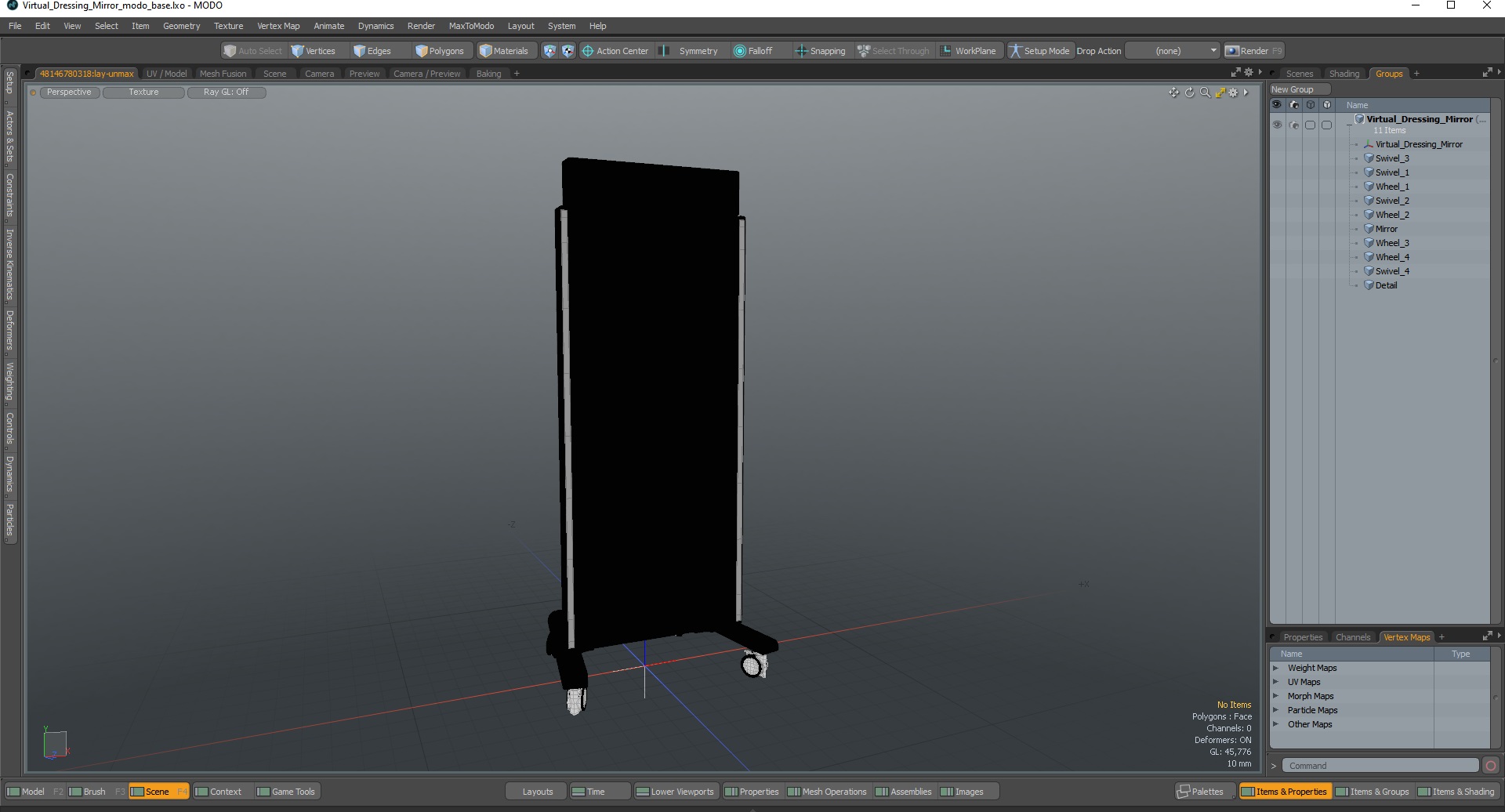Open the Perspective view type dropdown
This screenshot has height=812, width=1505.
click(x=69, y=92)
